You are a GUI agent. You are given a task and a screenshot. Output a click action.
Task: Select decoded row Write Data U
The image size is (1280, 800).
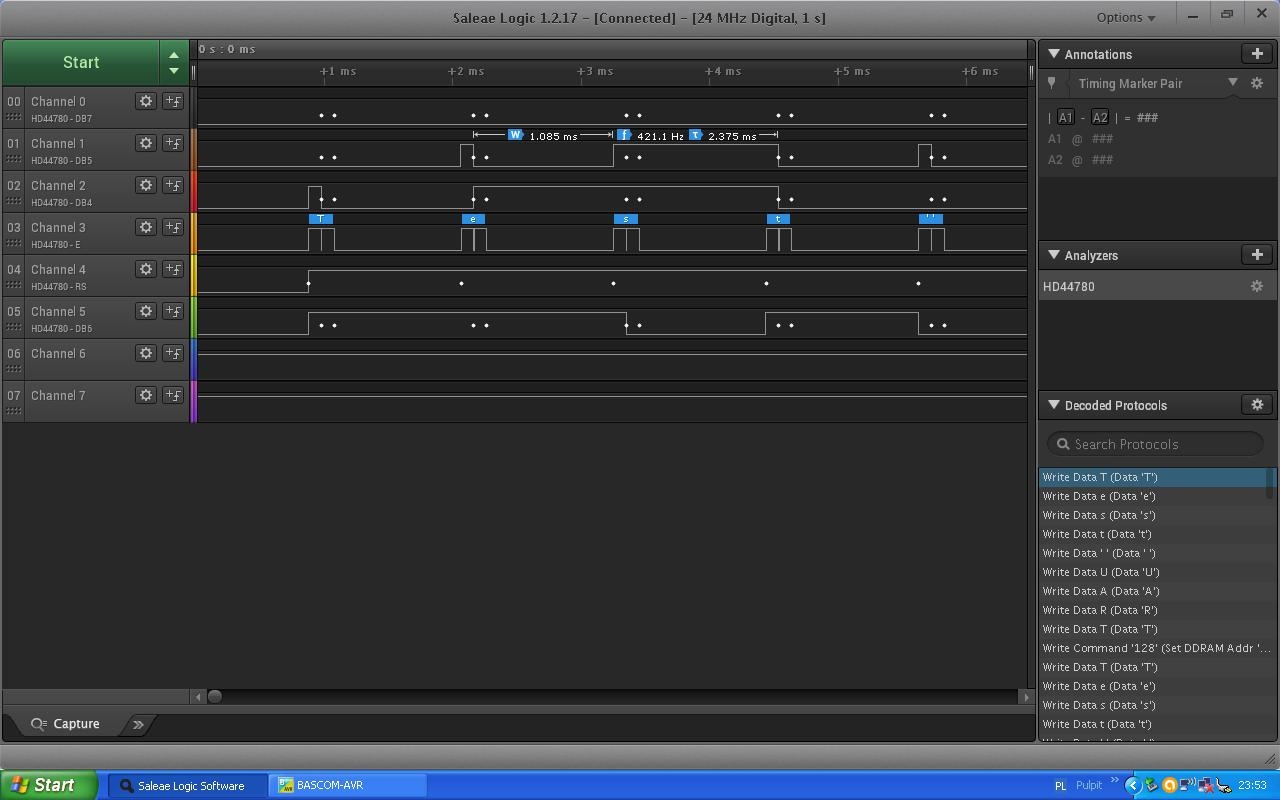click(1153, 572)
